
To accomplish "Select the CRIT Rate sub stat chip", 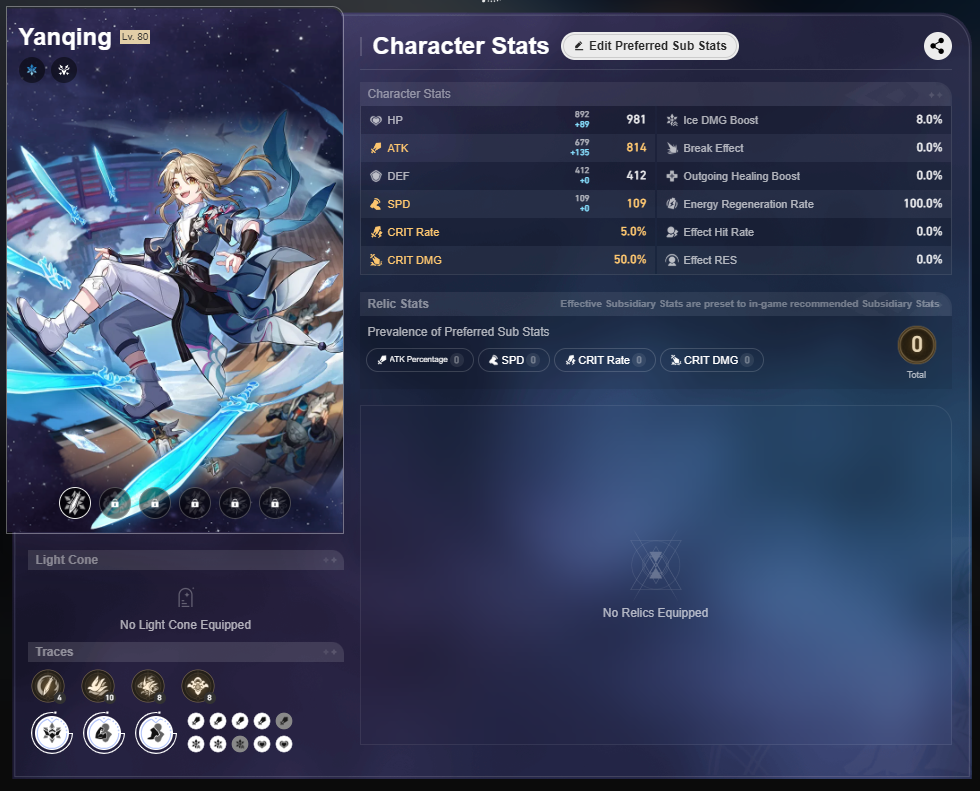I will pyautogui.click(x=604, y=360).
